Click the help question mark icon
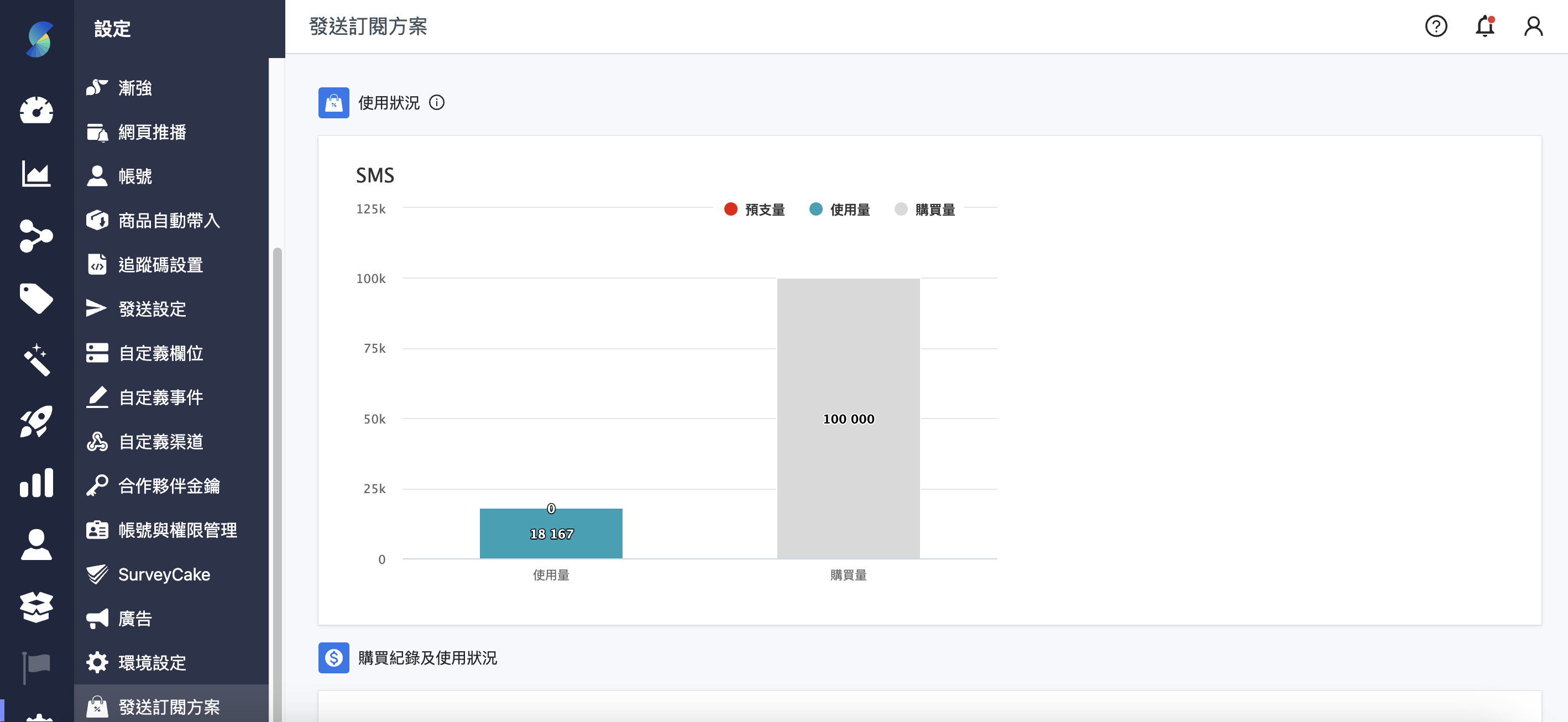 [x=1436, y=27]
